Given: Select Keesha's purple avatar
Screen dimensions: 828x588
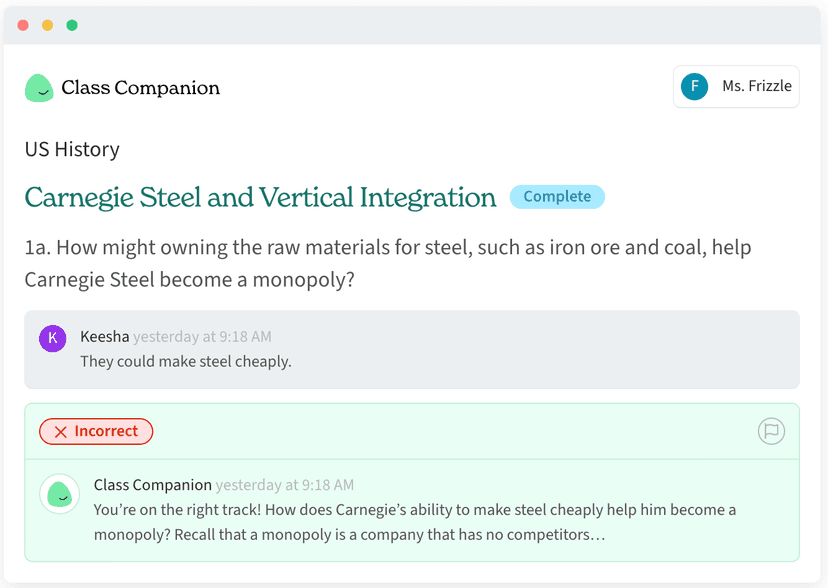Looking at the screenshot, I should [x=52, y=338].
